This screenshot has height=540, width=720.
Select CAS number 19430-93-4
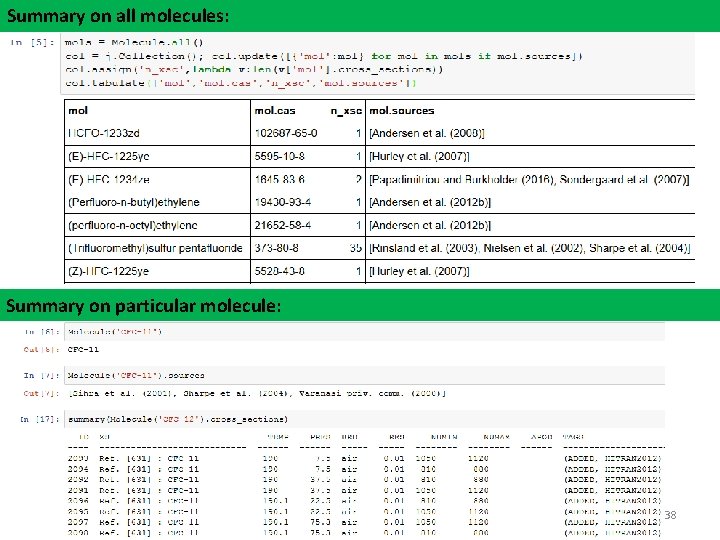tap(282, 202)
